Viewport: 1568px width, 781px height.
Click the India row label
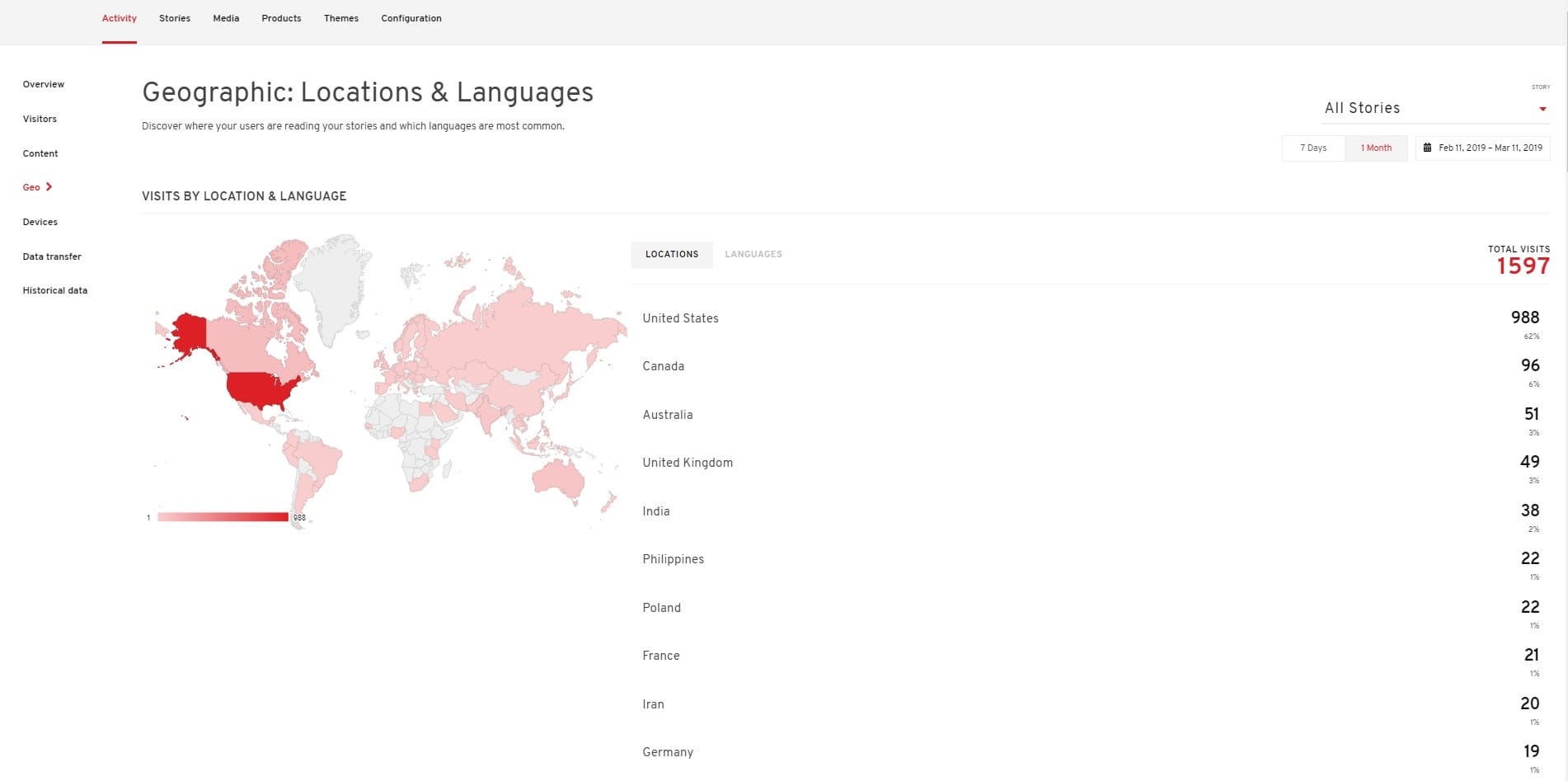[656, 511]
